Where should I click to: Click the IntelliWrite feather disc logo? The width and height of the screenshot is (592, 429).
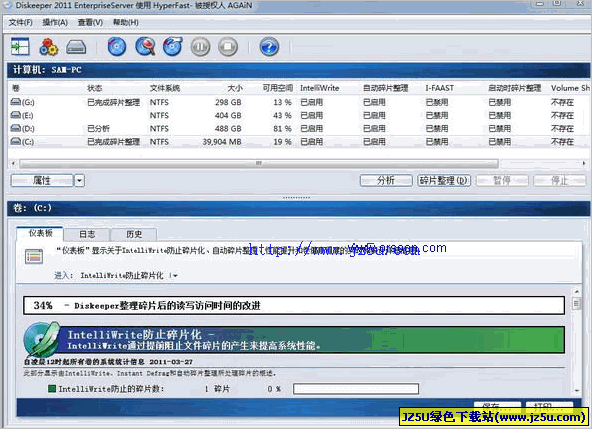click(x=42, y=339)
